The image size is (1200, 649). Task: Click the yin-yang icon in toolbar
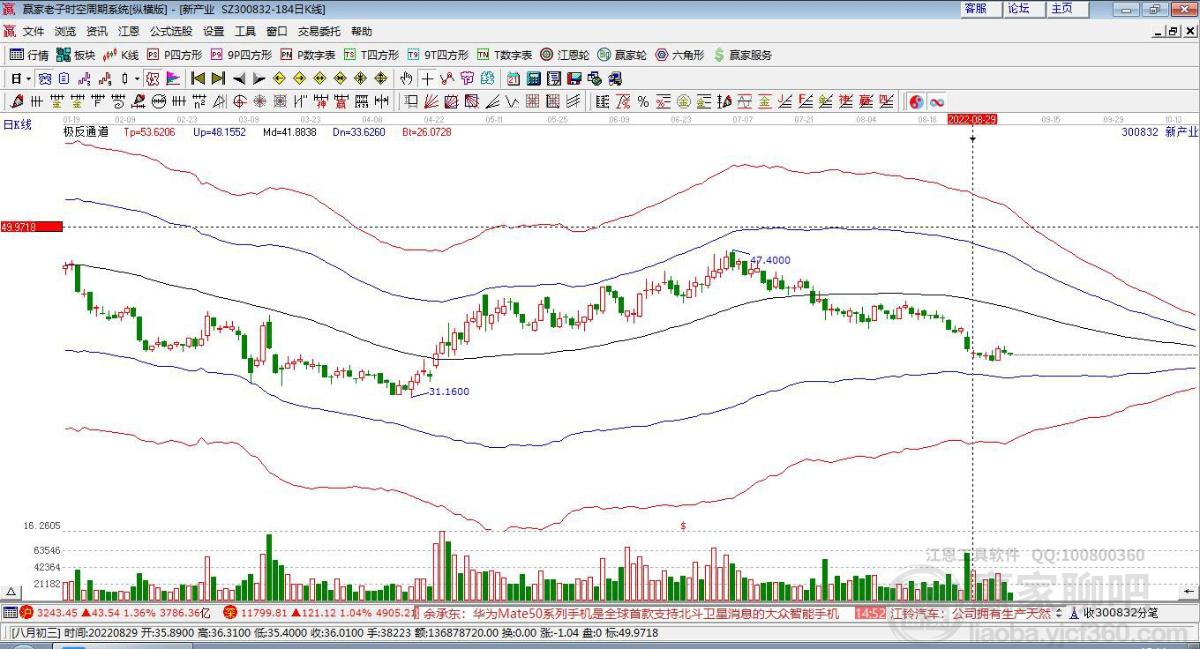[916, 101]
